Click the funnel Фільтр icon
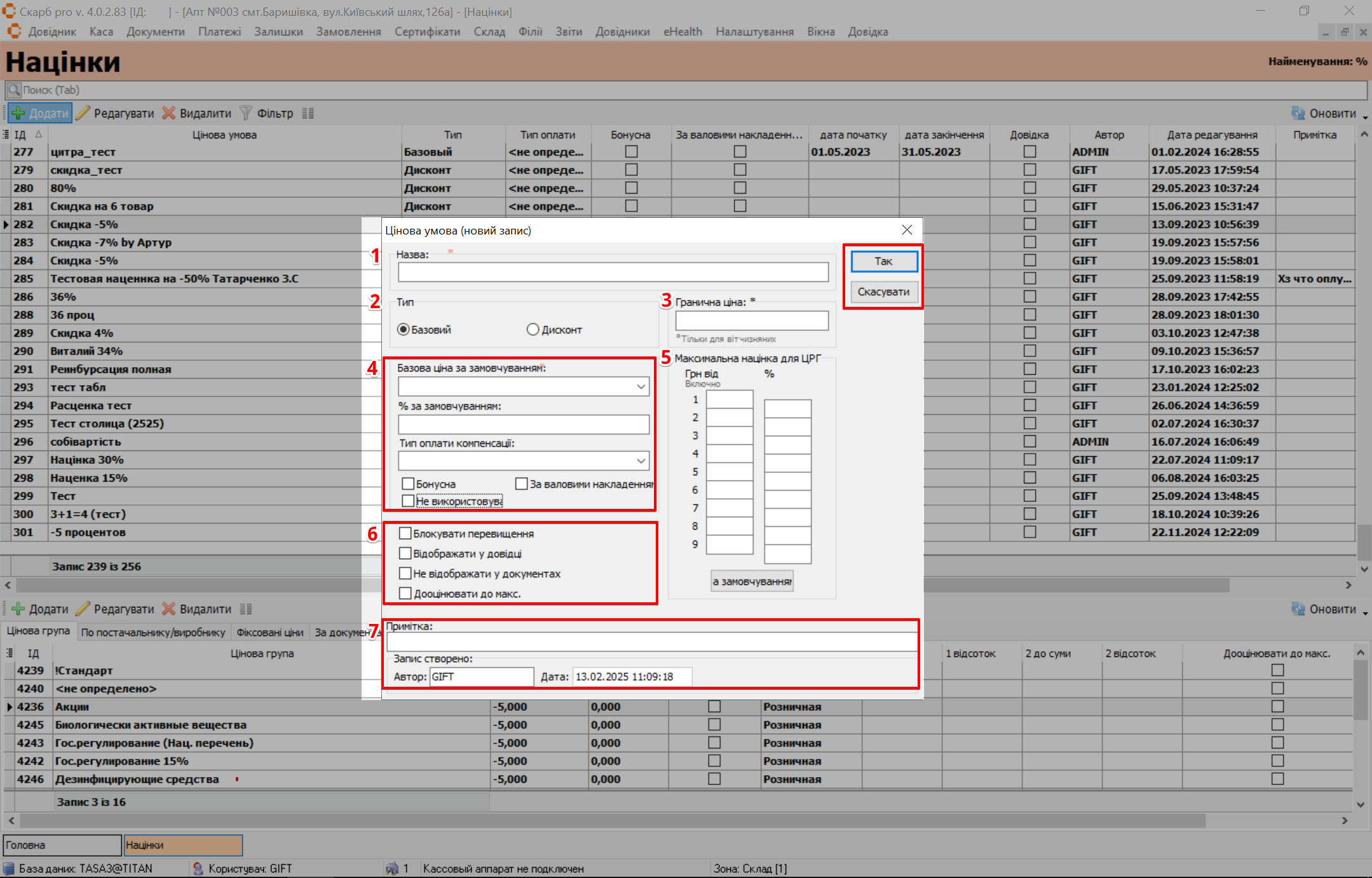1372x878 pixels. 245,113
